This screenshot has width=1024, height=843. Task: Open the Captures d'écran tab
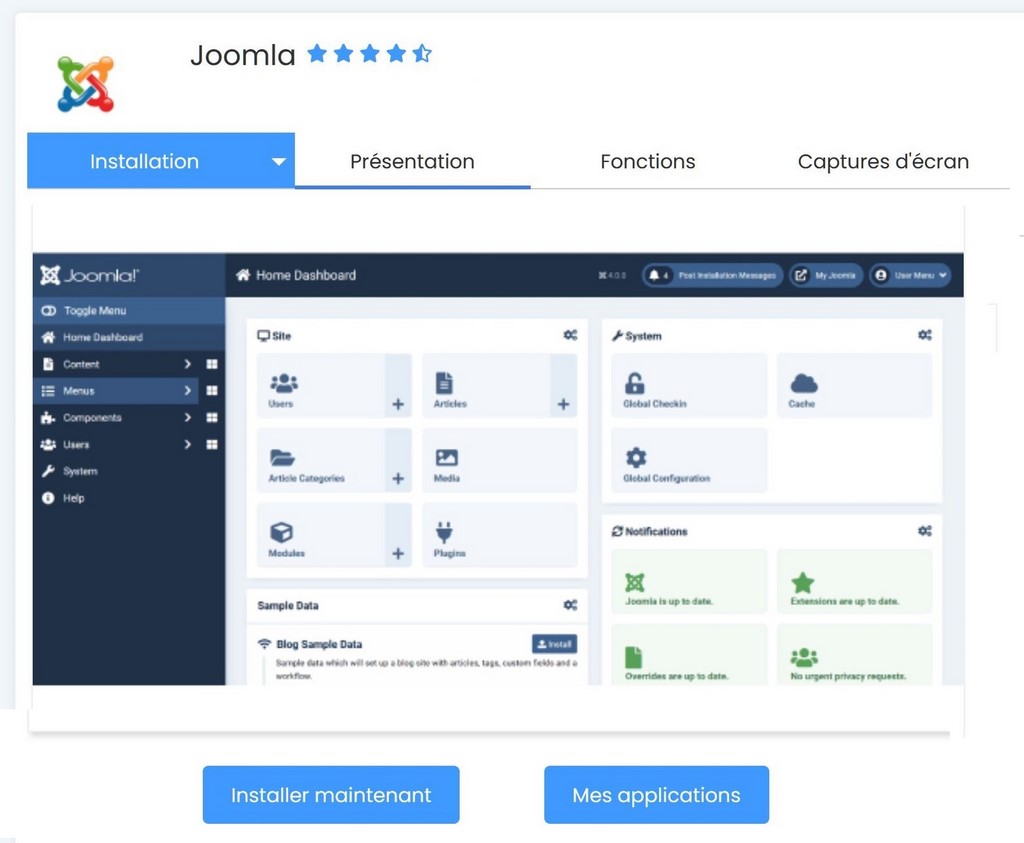pos(882,162)
